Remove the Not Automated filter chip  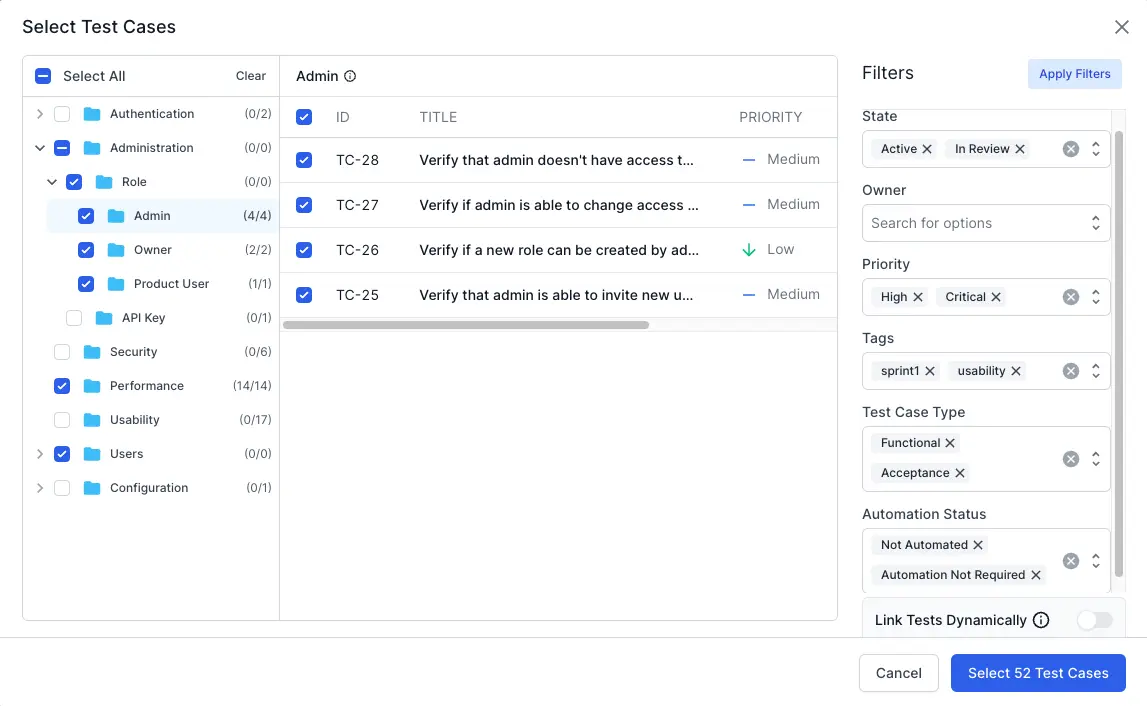pyautogui.click(x=978, y=545)
